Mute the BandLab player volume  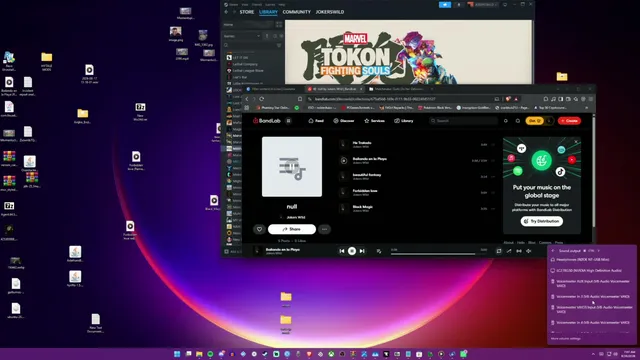(x=529, y=251)
